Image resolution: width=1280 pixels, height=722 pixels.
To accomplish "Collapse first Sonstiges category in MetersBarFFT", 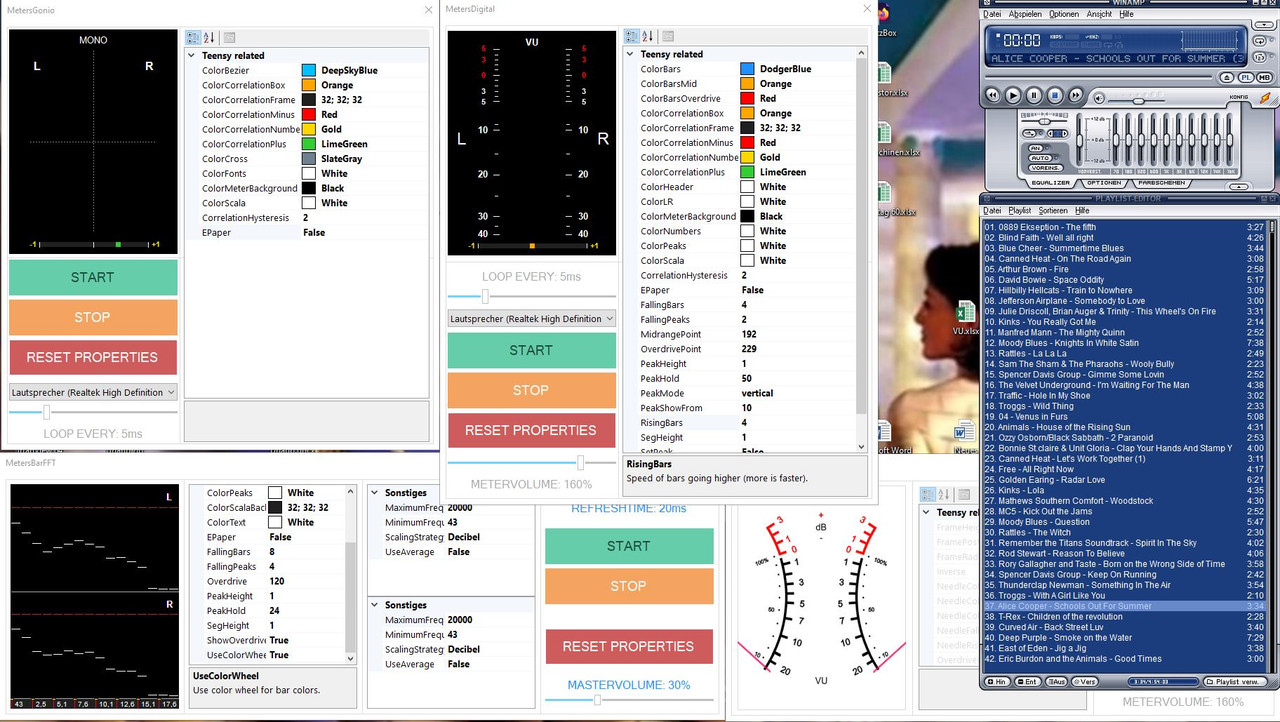I will (x=375, y=493).
